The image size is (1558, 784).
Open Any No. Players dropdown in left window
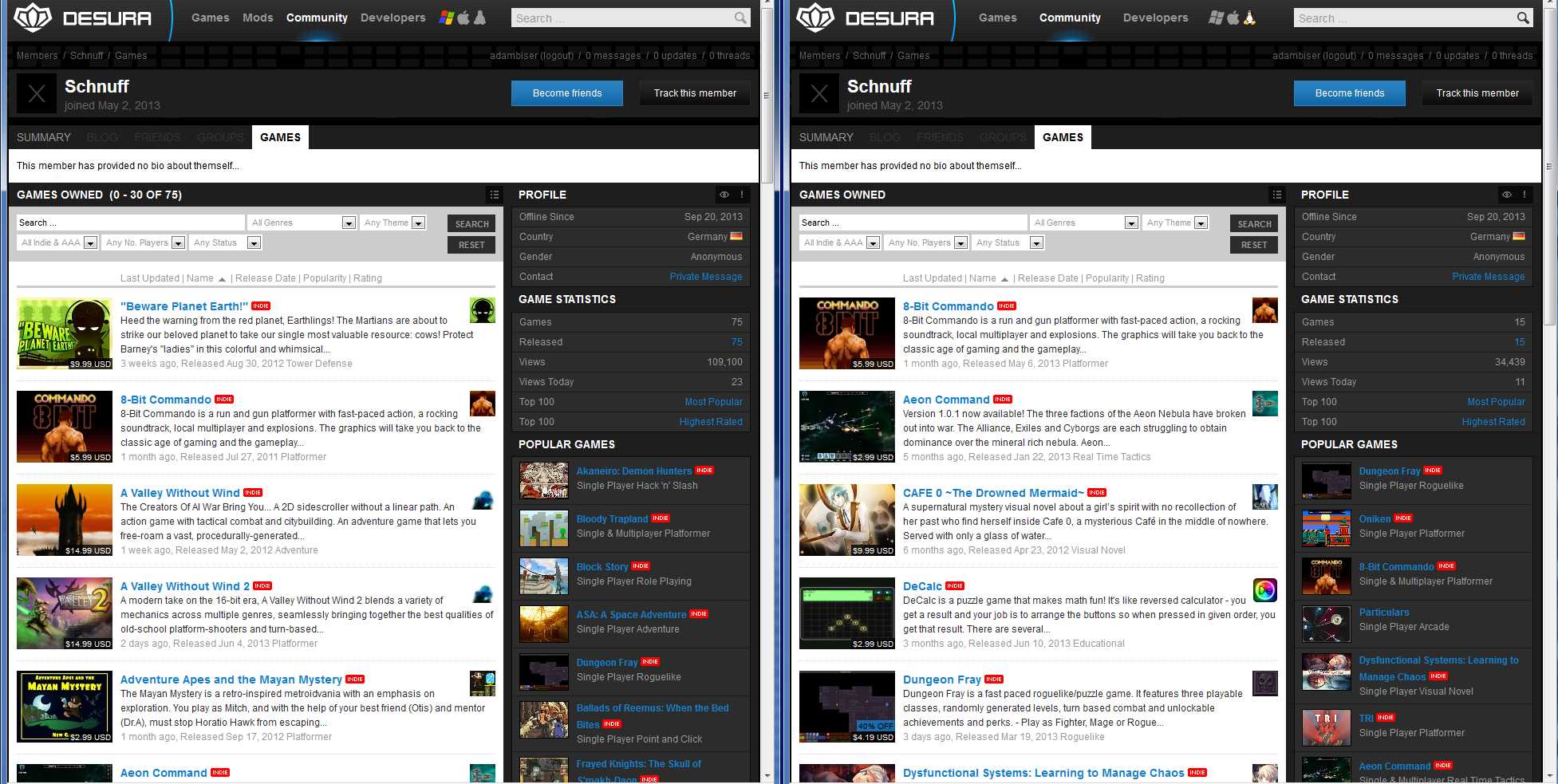(x=144, y=242)
